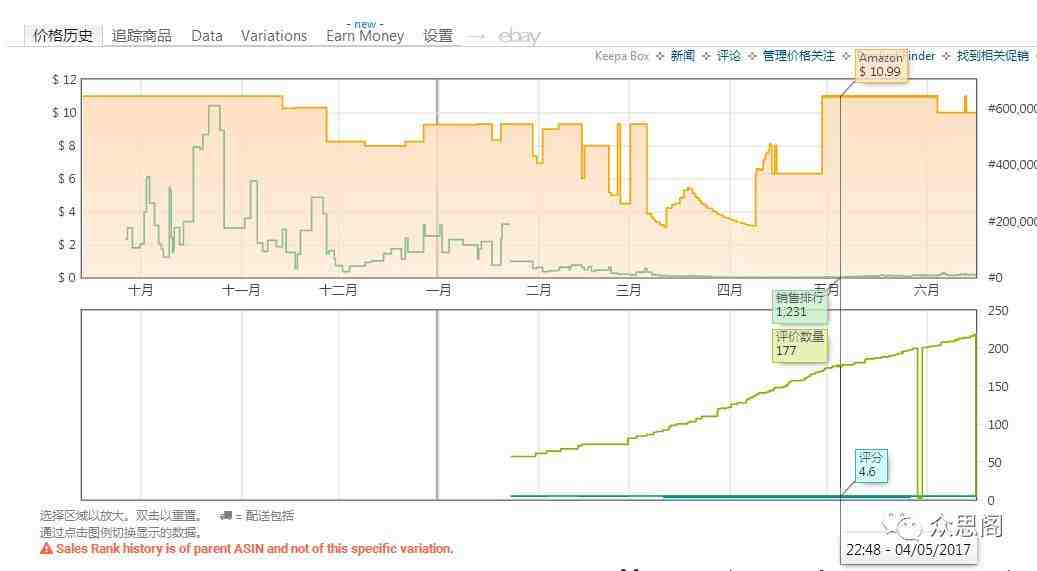1037x571 pixels.
Task: Switch to the 追踪商品 tab
Action: (142, 36)
